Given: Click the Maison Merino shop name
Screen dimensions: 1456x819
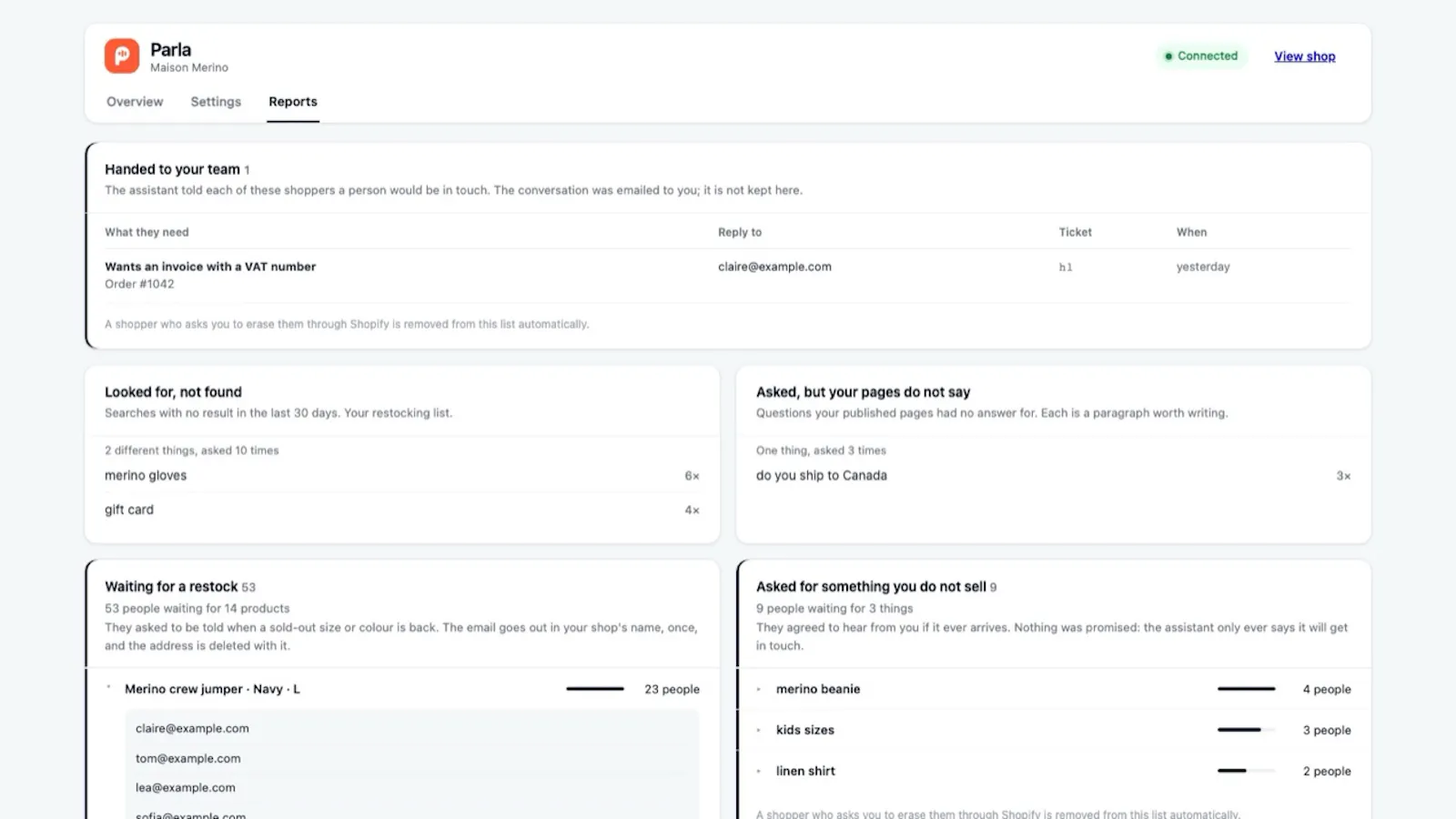Looking at the screenshot, I should point(189,67).
